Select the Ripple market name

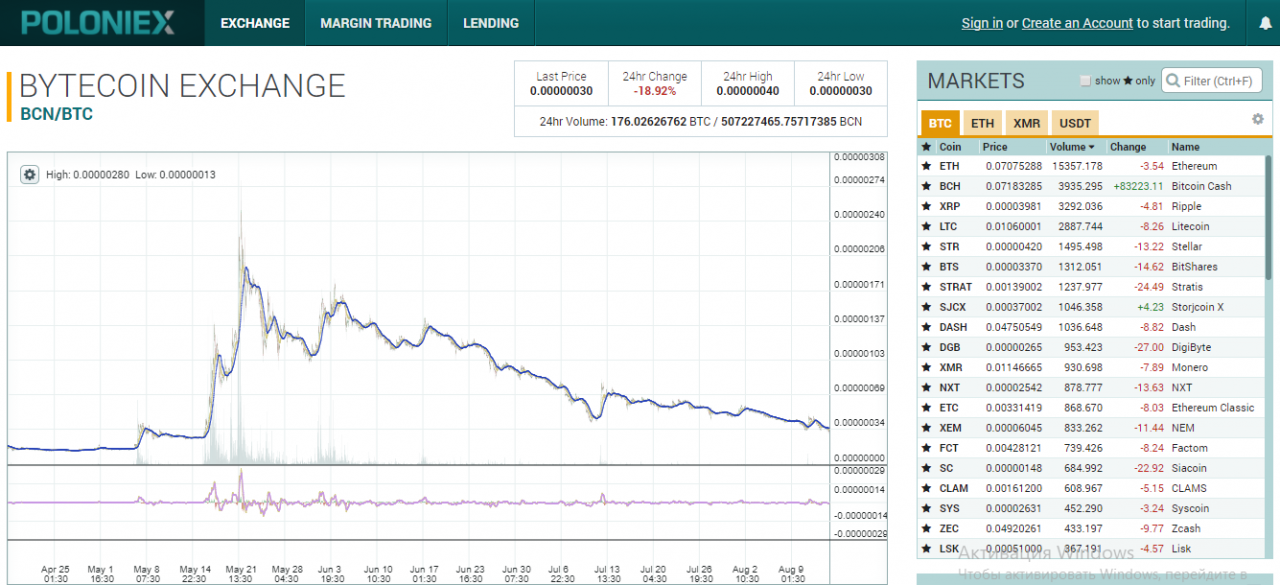[1186, 206]
